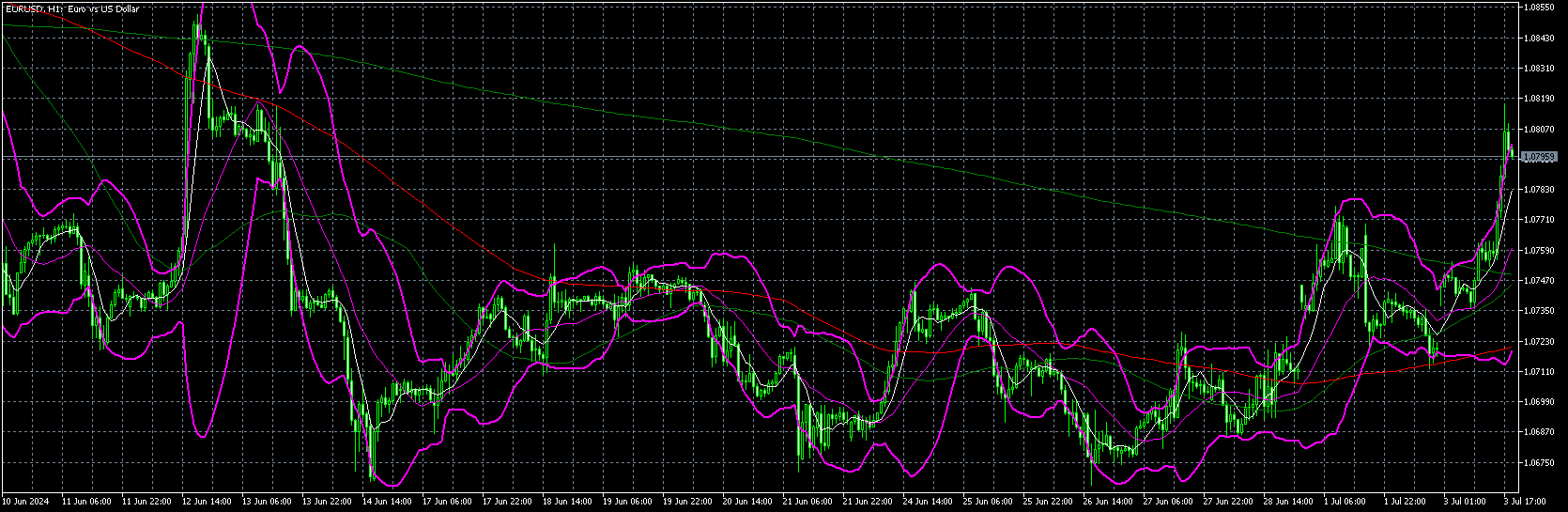Viewport: 1568px width, 512px height.
Task: Click the 17 Jun 22:00 time label
Action: pyautogui.click(x=507, y=504)
